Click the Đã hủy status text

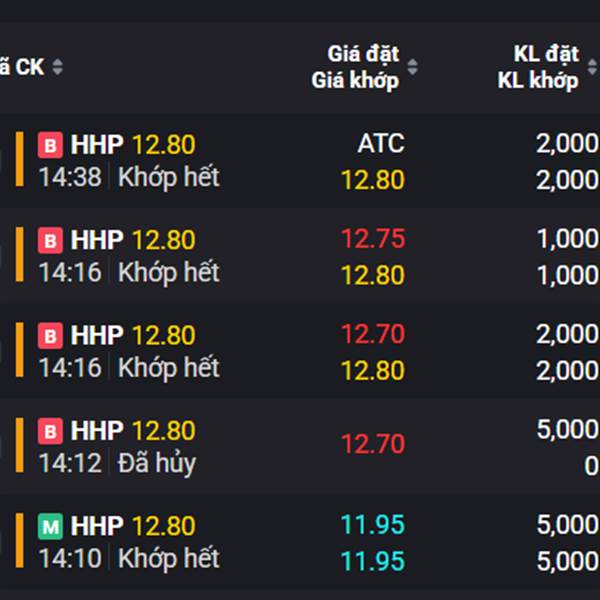pos(157,463)
